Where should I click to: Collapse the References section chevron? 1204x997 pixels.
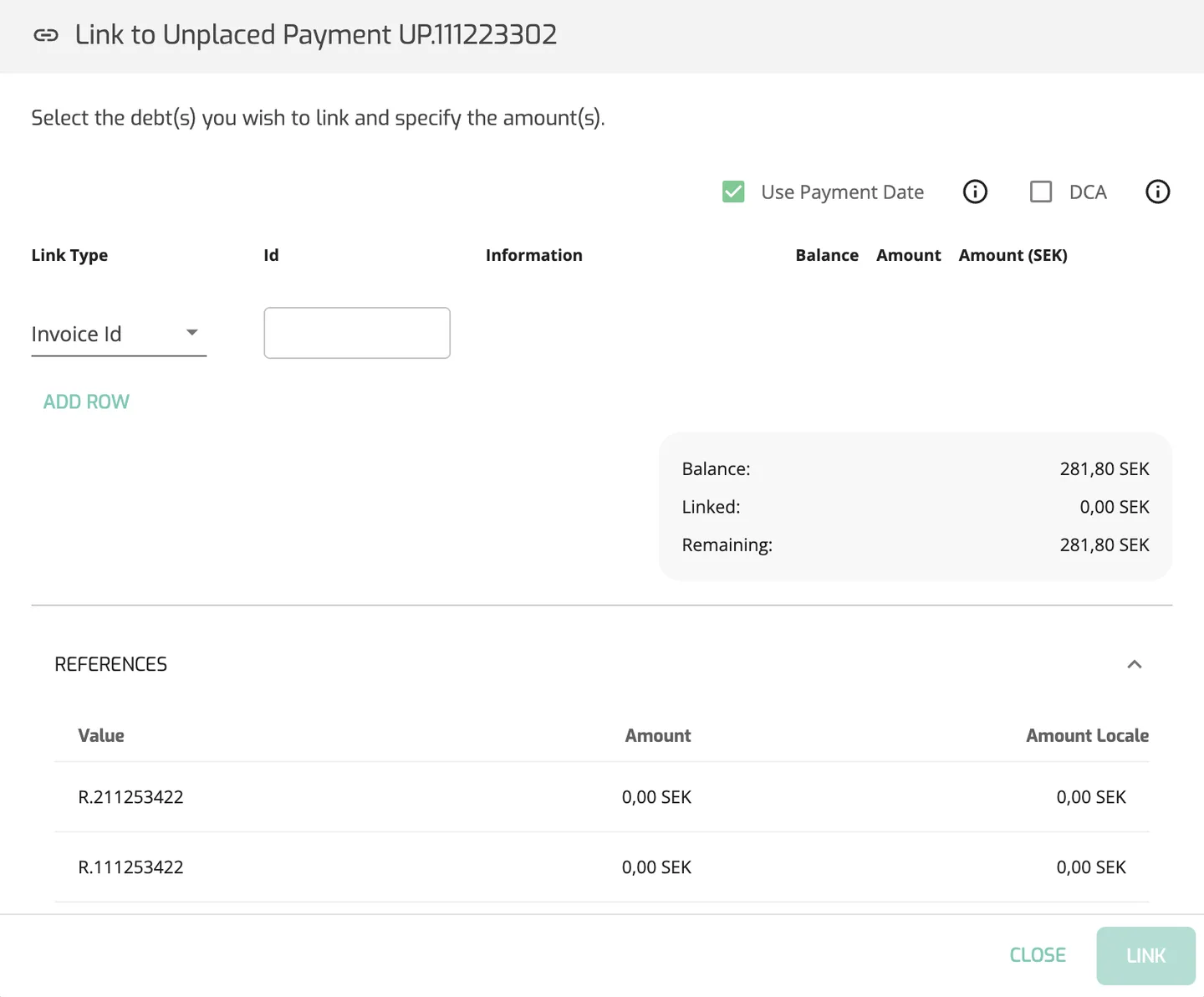(x=1135, y=664)
